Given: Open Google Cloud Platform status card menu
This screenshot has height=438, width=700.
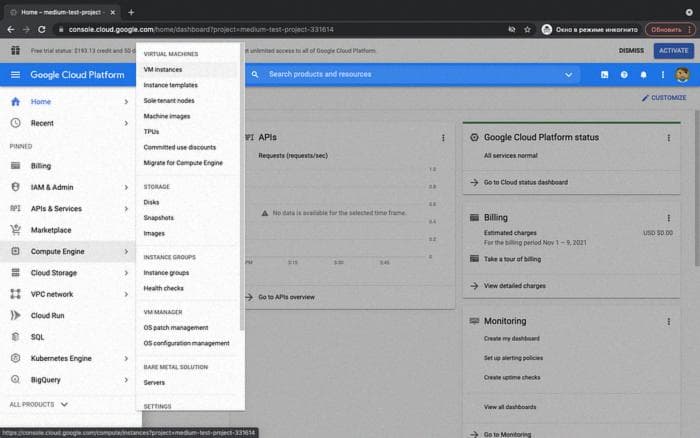Looking at the screenshot, I should (669, 138).
